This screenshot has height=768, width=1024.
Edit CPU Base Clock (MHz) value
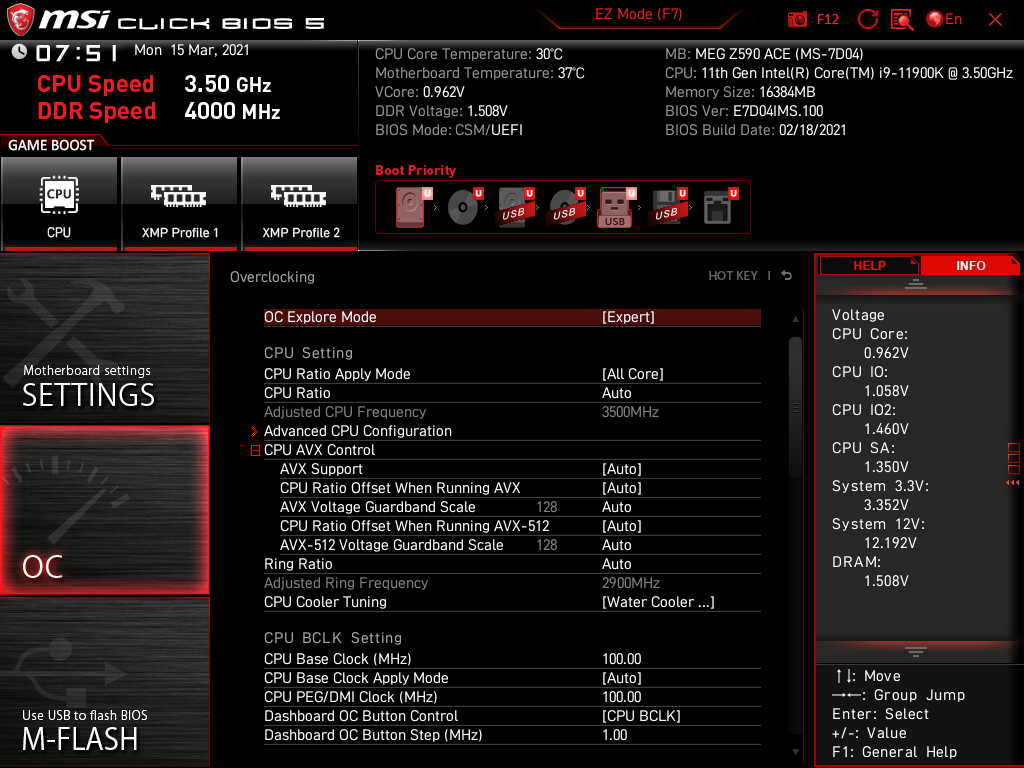click(x=622, y=659)
